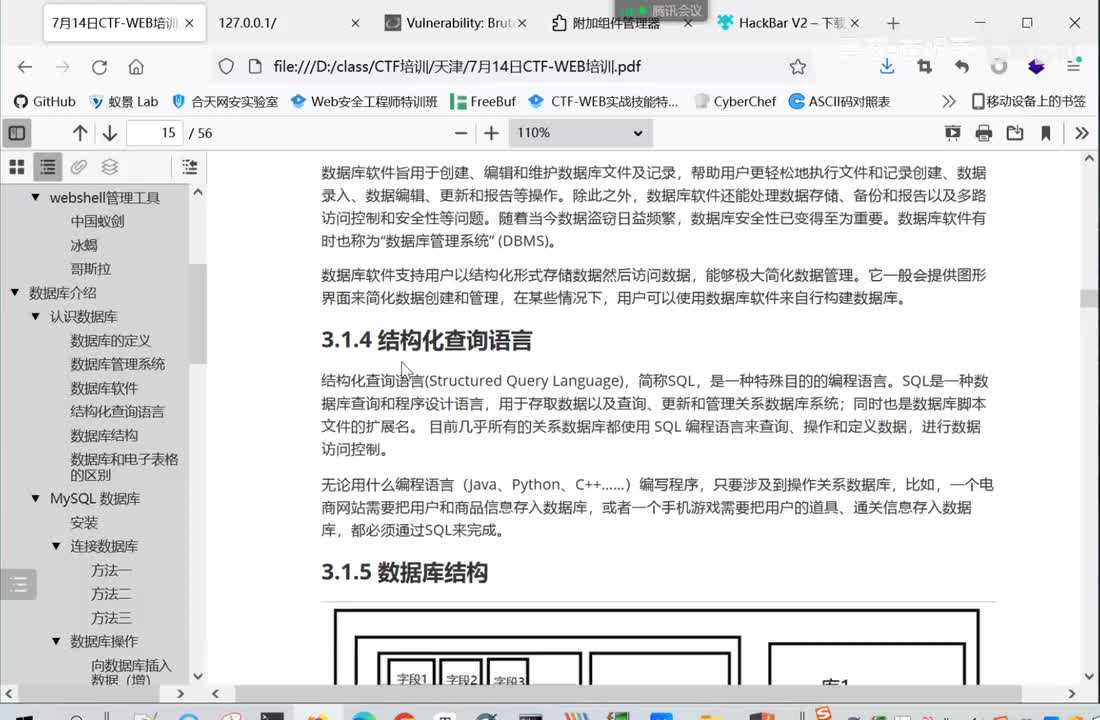This screenshot has height=720, width=1100.
Task: Open 结构化查询语言 outline entry
Action: point(117,412)
